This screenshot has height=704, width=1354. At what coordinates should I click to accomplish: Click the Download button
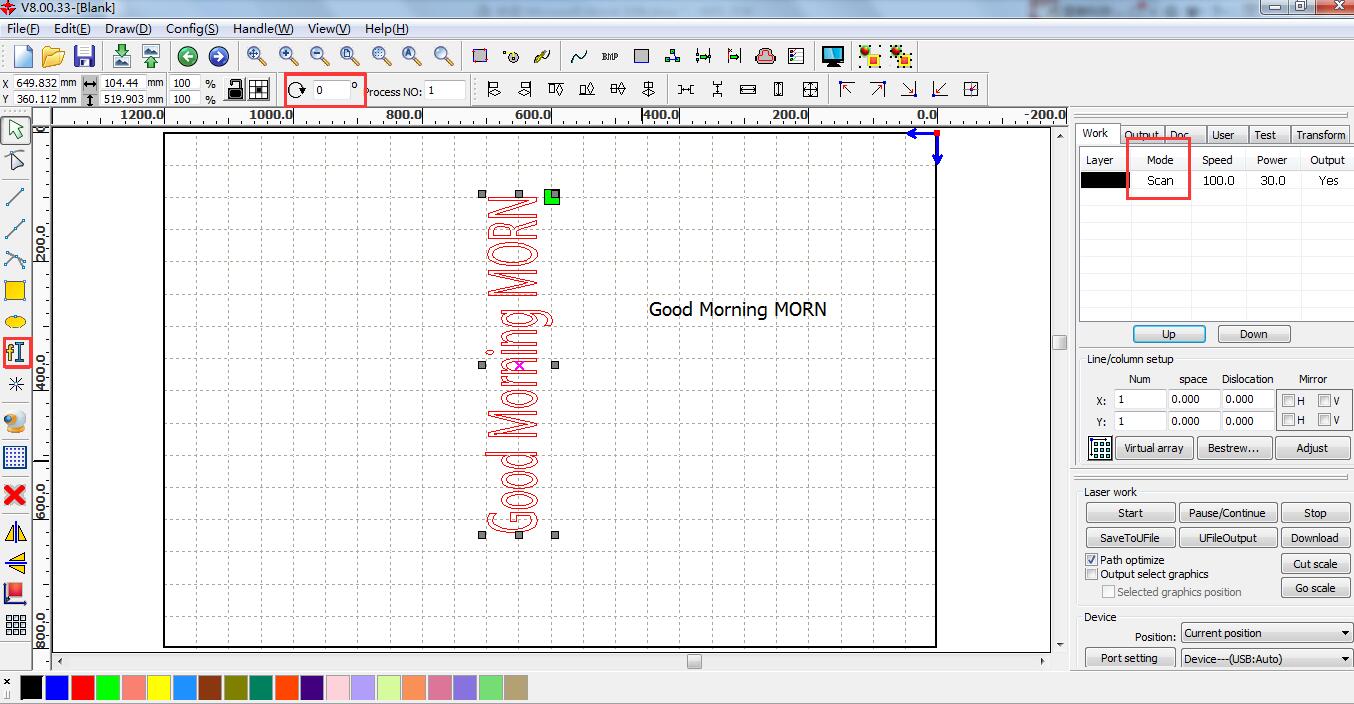tap(1315, 538)
